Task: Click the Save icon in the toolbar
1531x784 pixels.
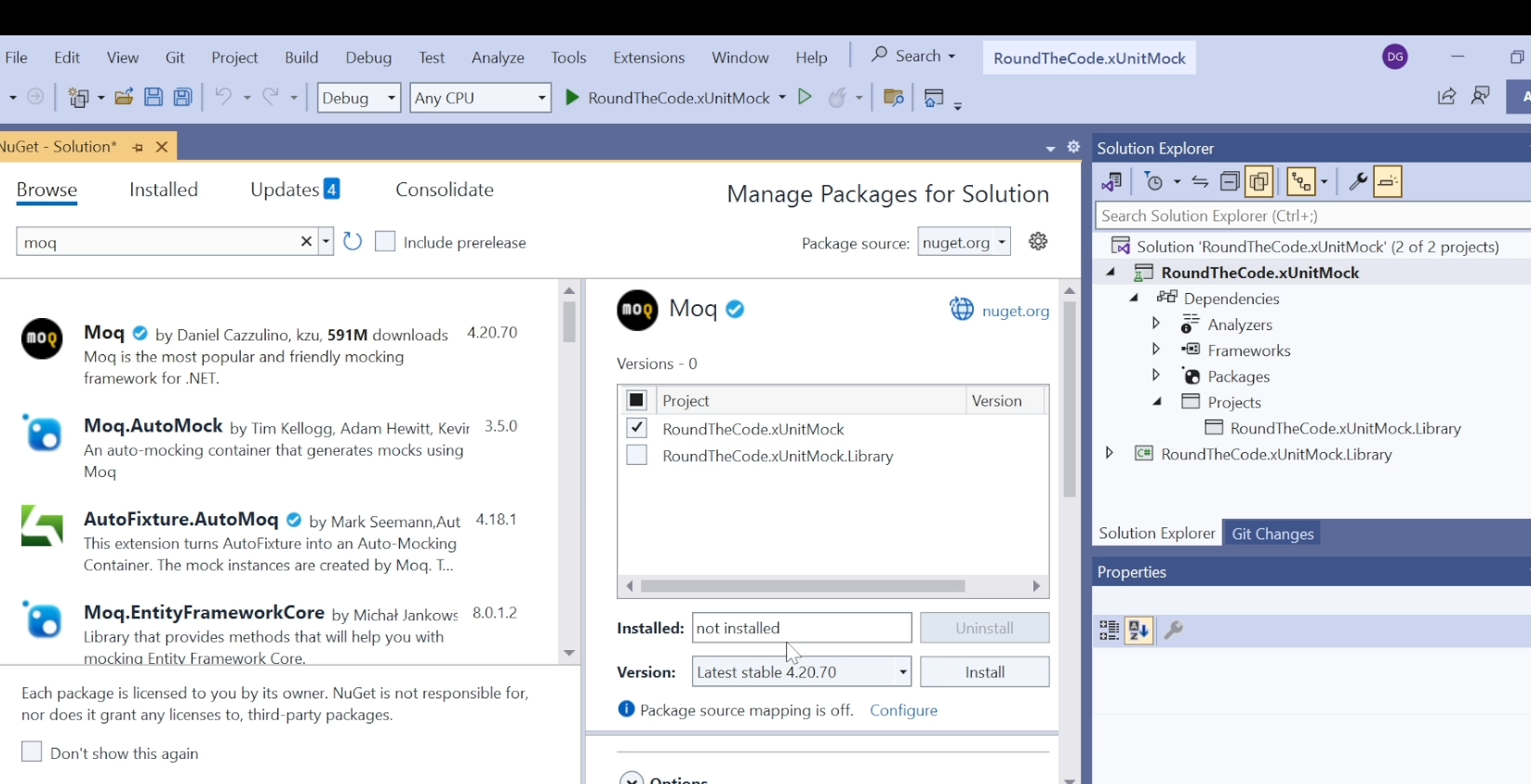Action: click(x=153, y=97)
